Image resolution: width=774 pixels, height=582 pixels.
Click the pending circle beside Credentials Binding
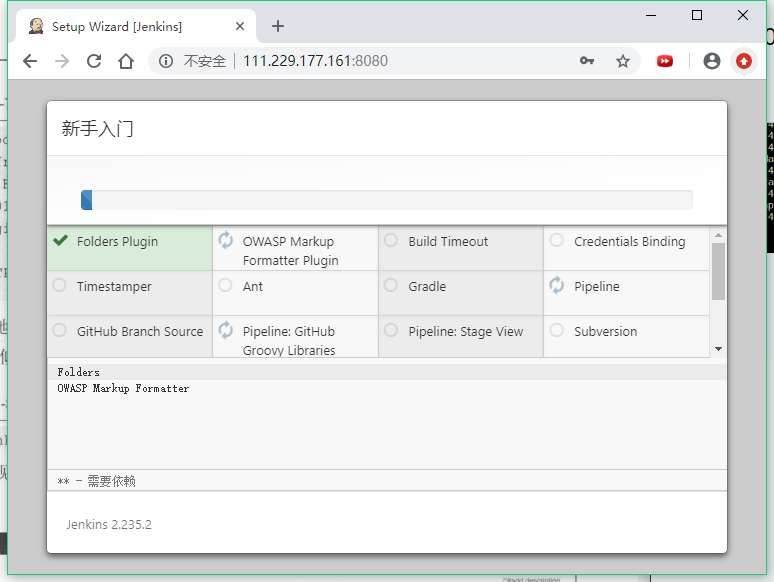tap(557, 240)
